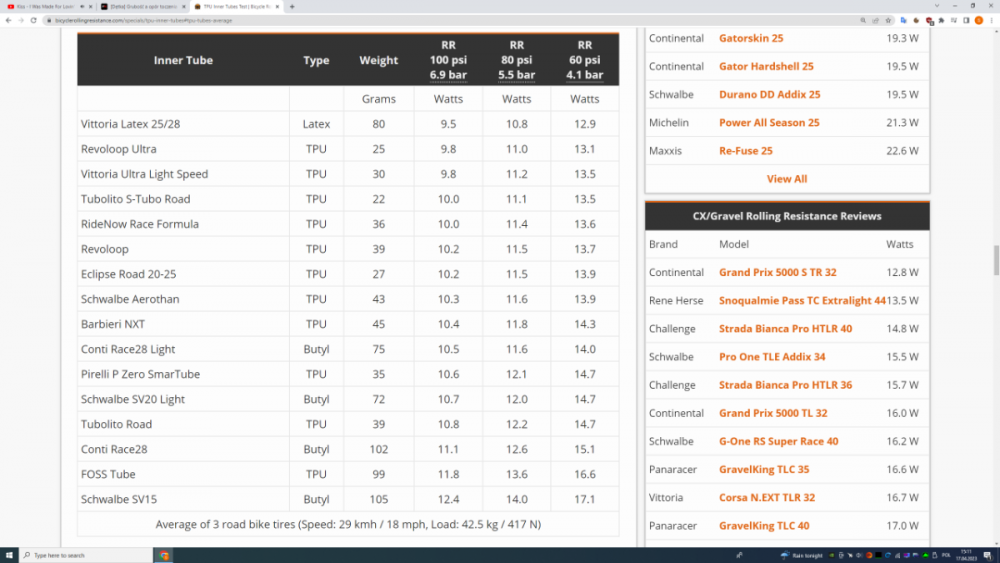This screenshot has width=1000, height=563.
Task: Select the Vittoria Latex 25/28 row name
Action: [130, 124]
